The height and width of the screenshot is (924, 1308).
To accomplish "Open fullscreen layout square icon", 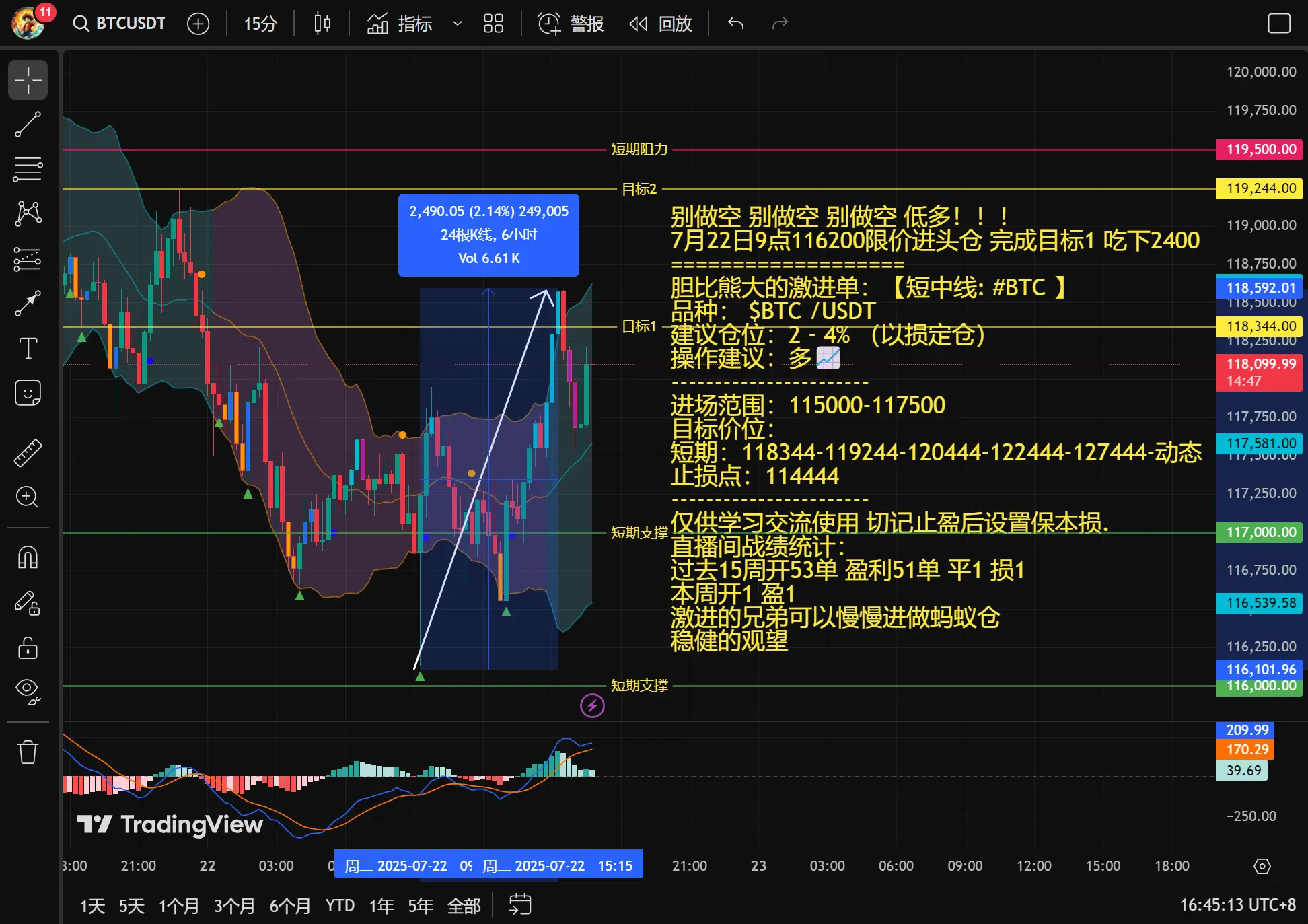I will pyautogui.click(x=1278, y=24).
